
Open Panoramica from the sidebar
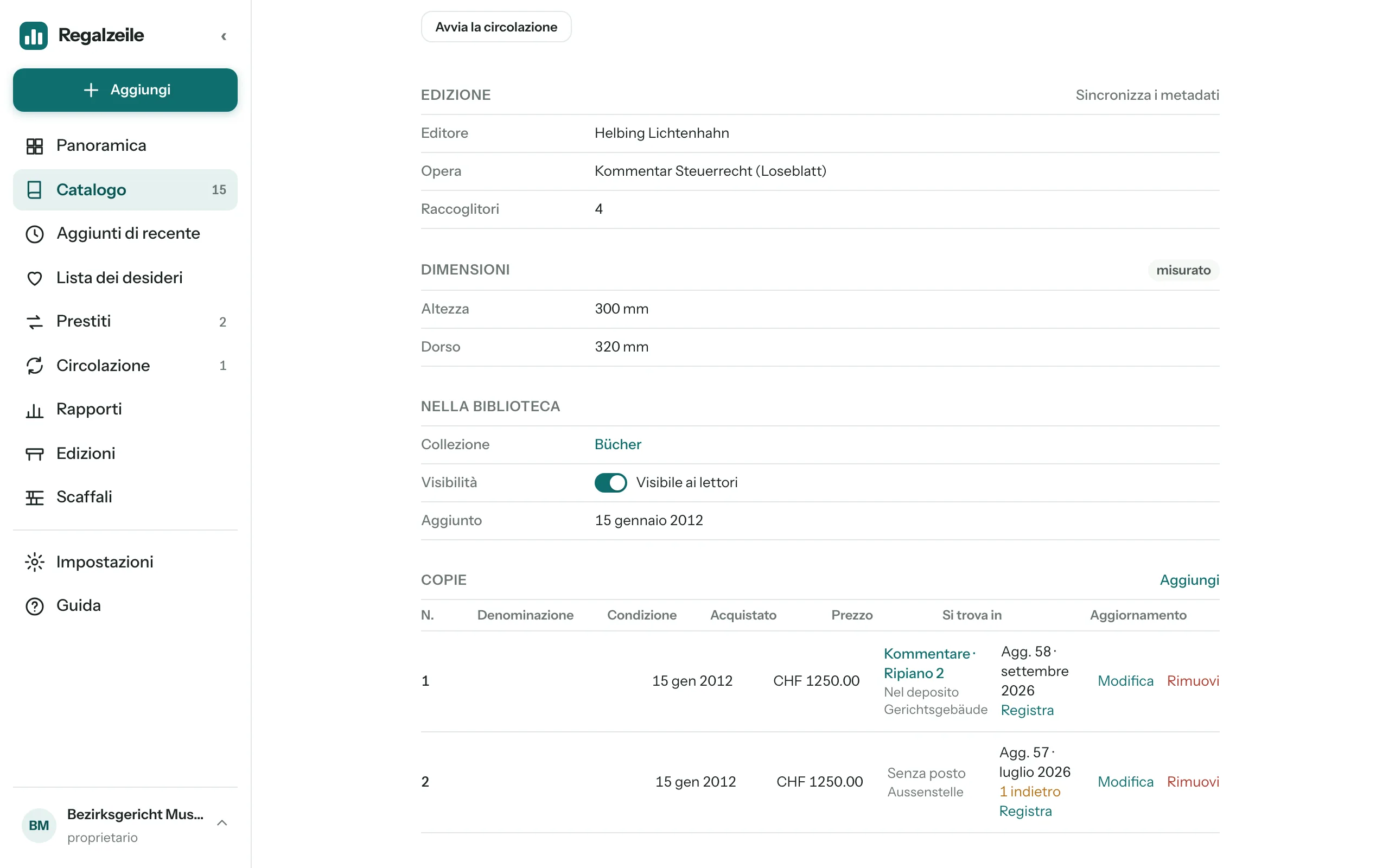(125, 146)
